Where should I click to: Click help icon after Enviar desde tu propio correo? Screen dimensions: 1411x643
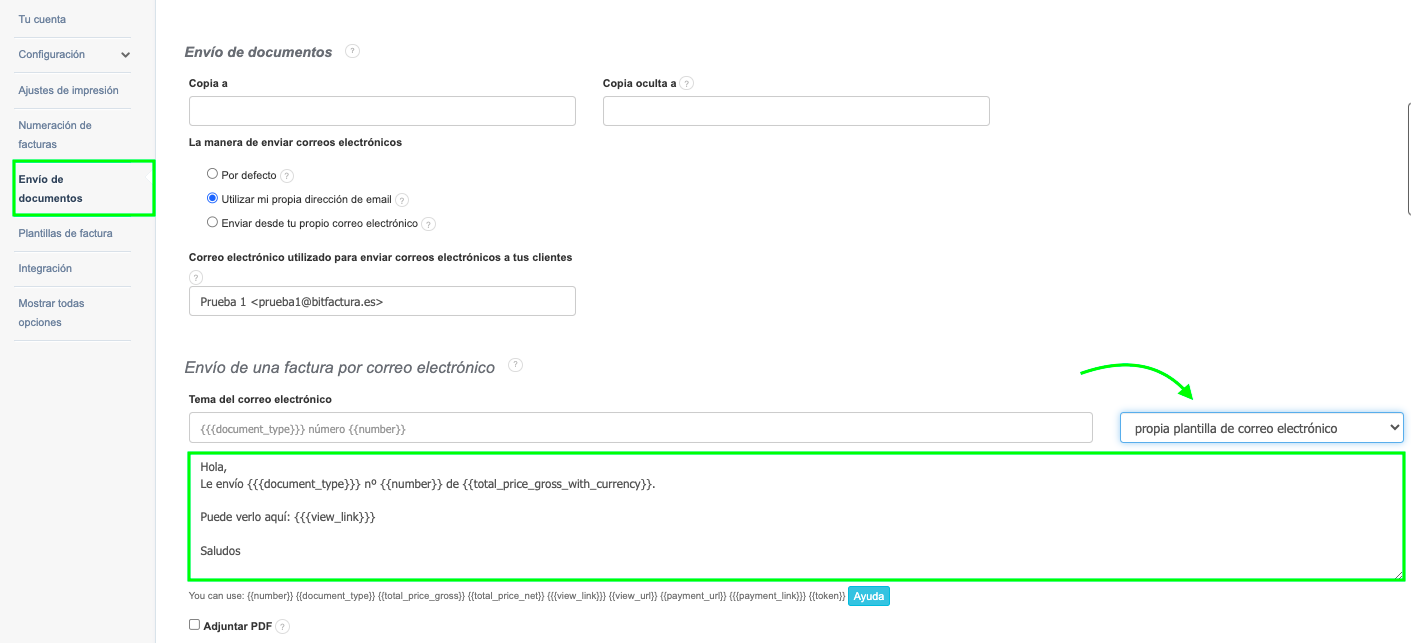(x=428, y=224)
